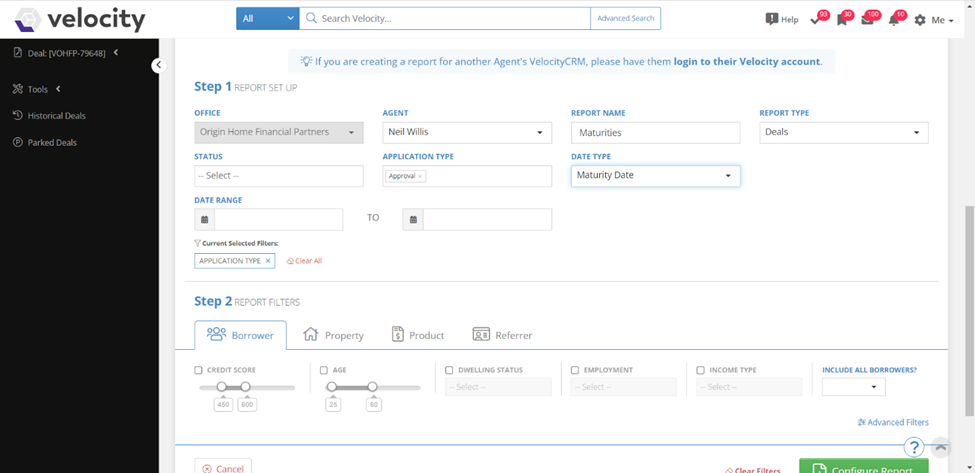Image resolution: width=975 pixels, height=473 pixels.
Task: Follow login to their Velocity account link
Action: point(747,62)
